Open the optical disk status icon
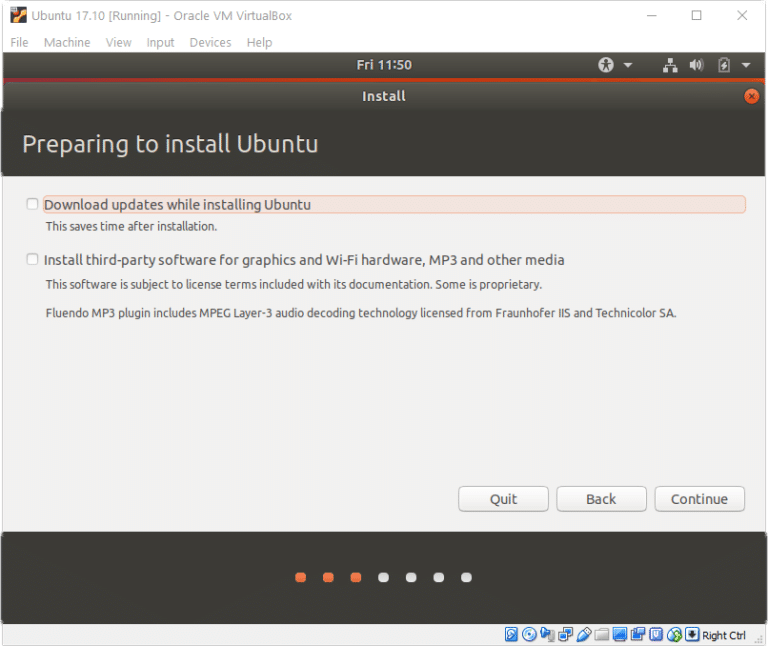The image size is (768, 646). point(529,635)
